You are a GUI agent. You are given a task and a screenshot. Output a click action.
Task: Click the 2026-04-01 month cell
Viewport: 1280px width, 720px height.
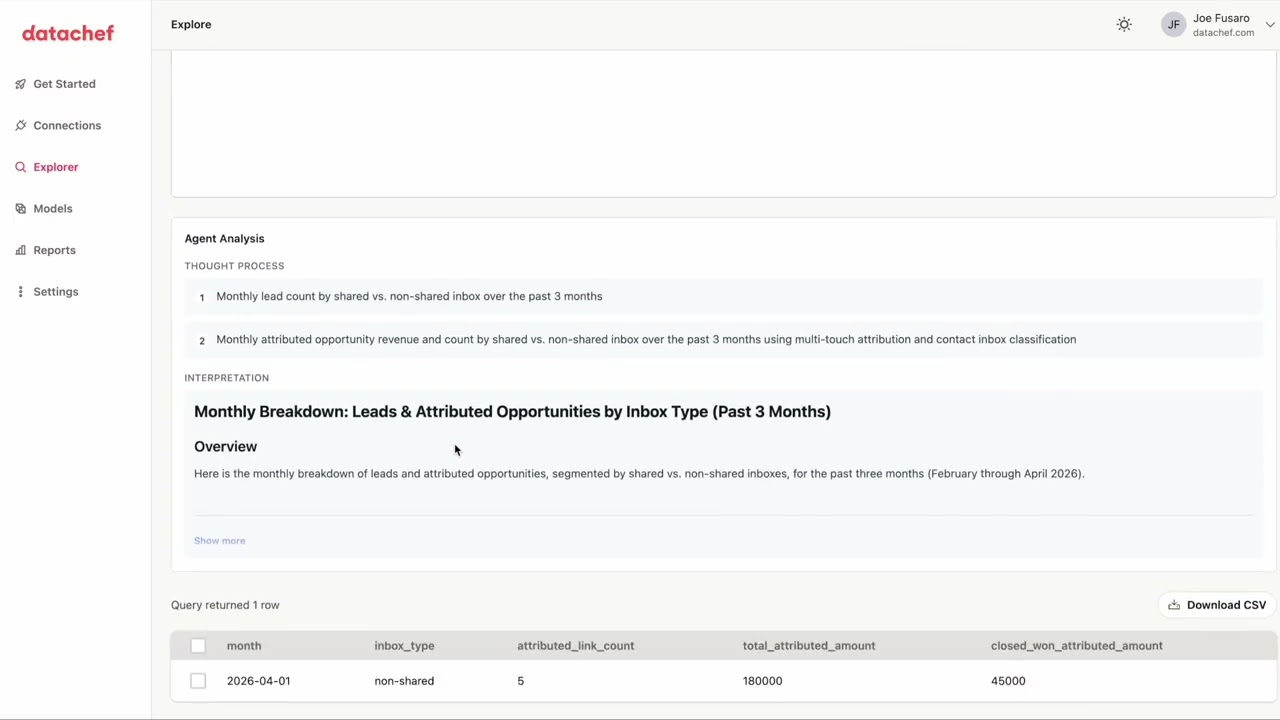click(x=258, y=681)
